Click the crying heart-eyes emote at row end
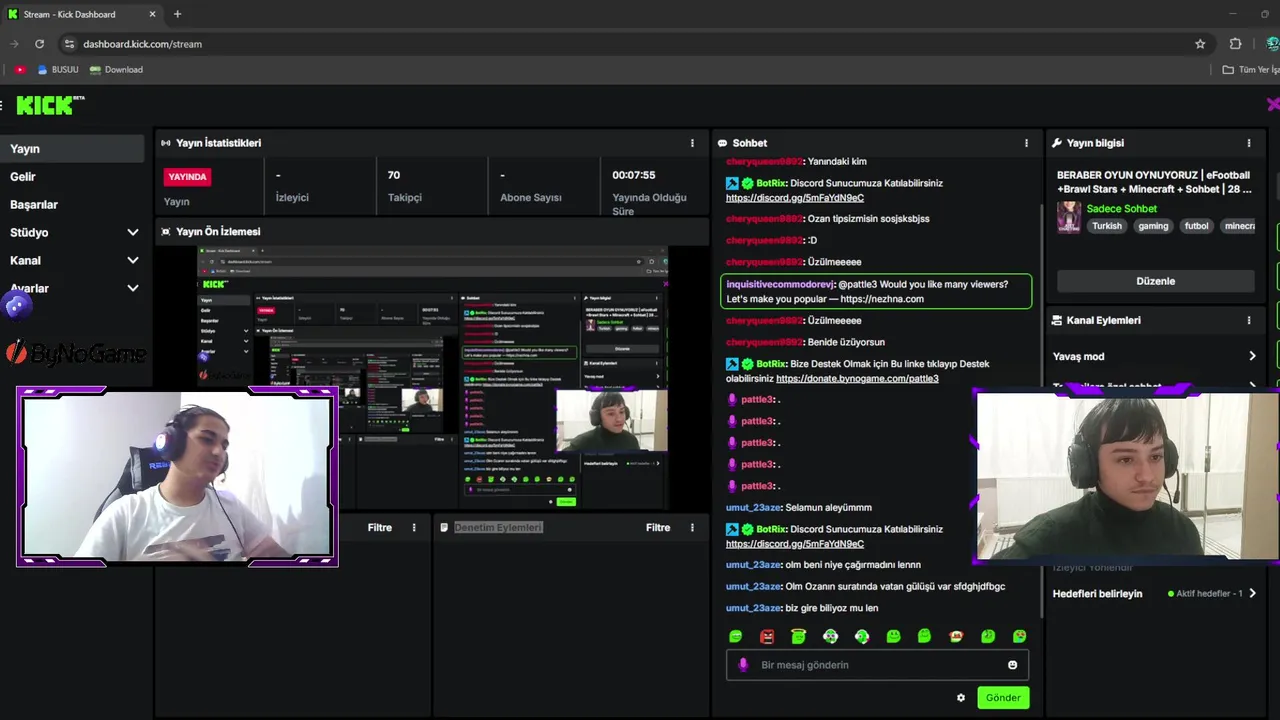Image resolution: width=1280 pixels, height=720 pixels. (x=1019, y=636)
